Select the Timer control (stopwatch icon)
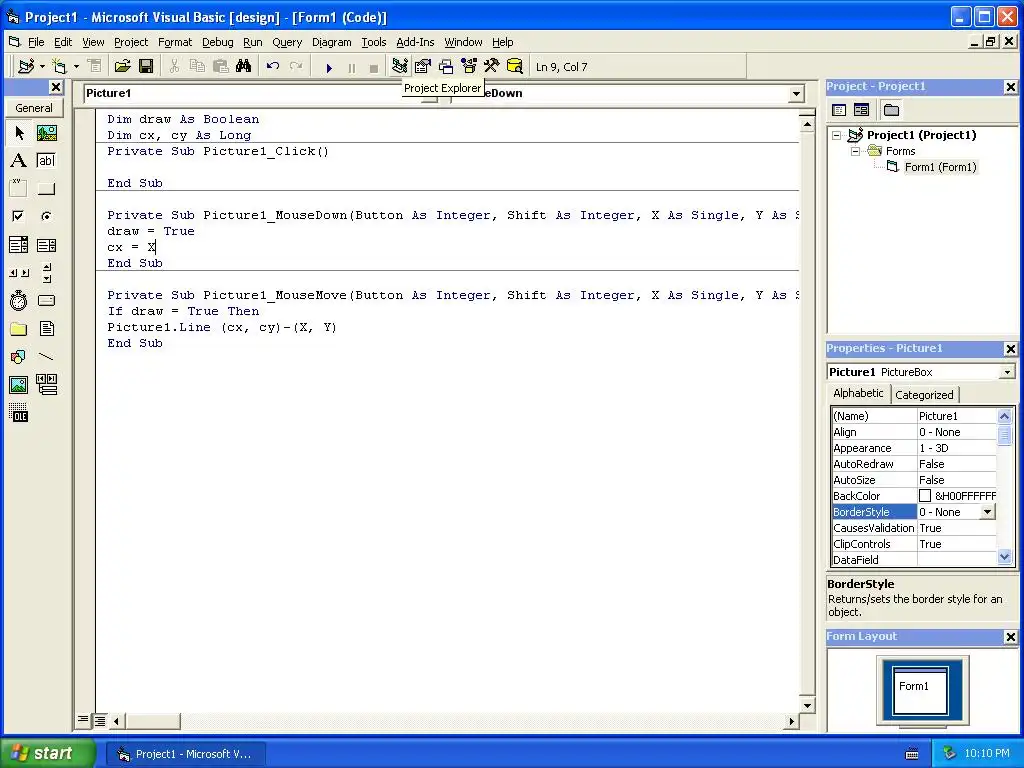This screenshot has height=768, width=1024. coord(19,300)
